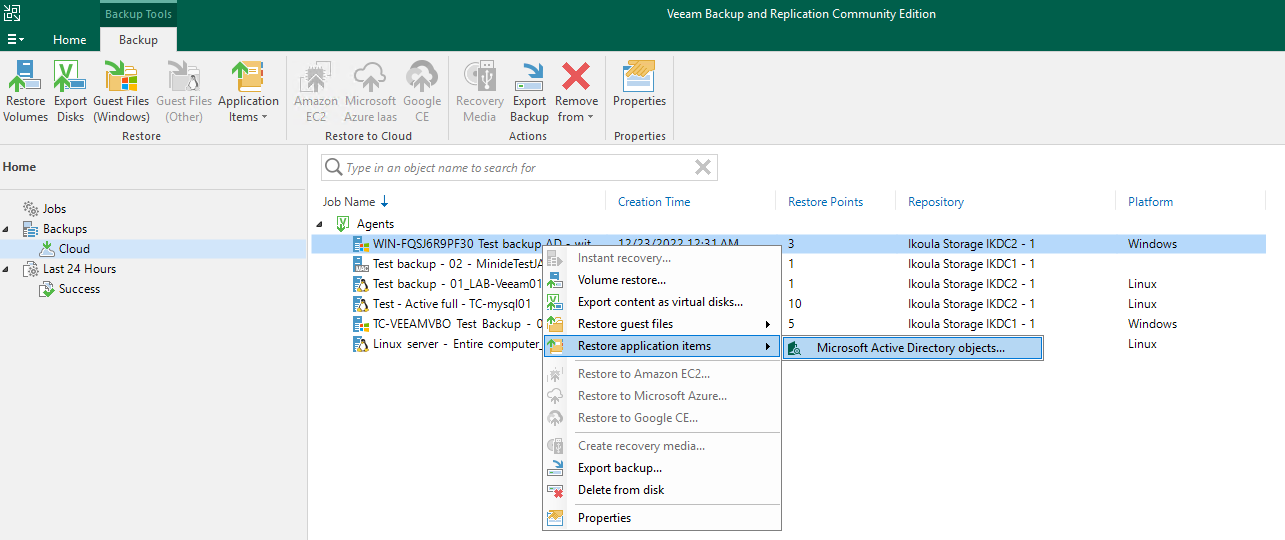Collapse the Backups tree node
Viewport: 1285px width, 540px height.
point(7,229)
